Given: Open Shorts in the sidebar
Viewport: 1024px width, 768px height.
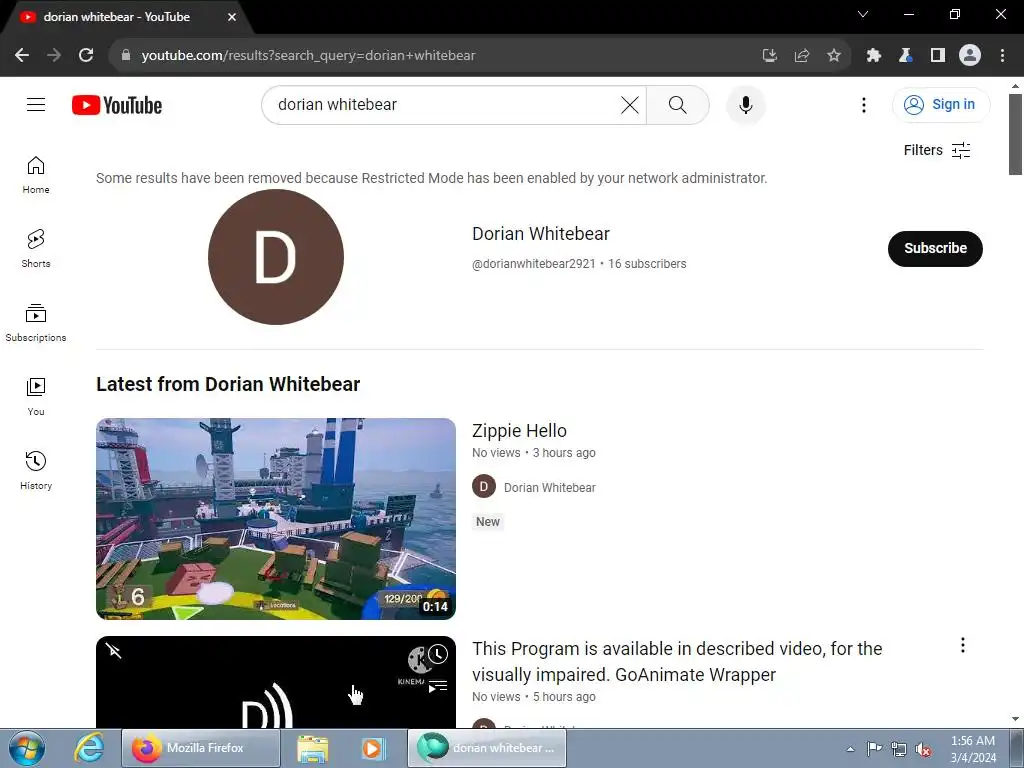Looking at the screenshot, I should [x=36, y=249].
